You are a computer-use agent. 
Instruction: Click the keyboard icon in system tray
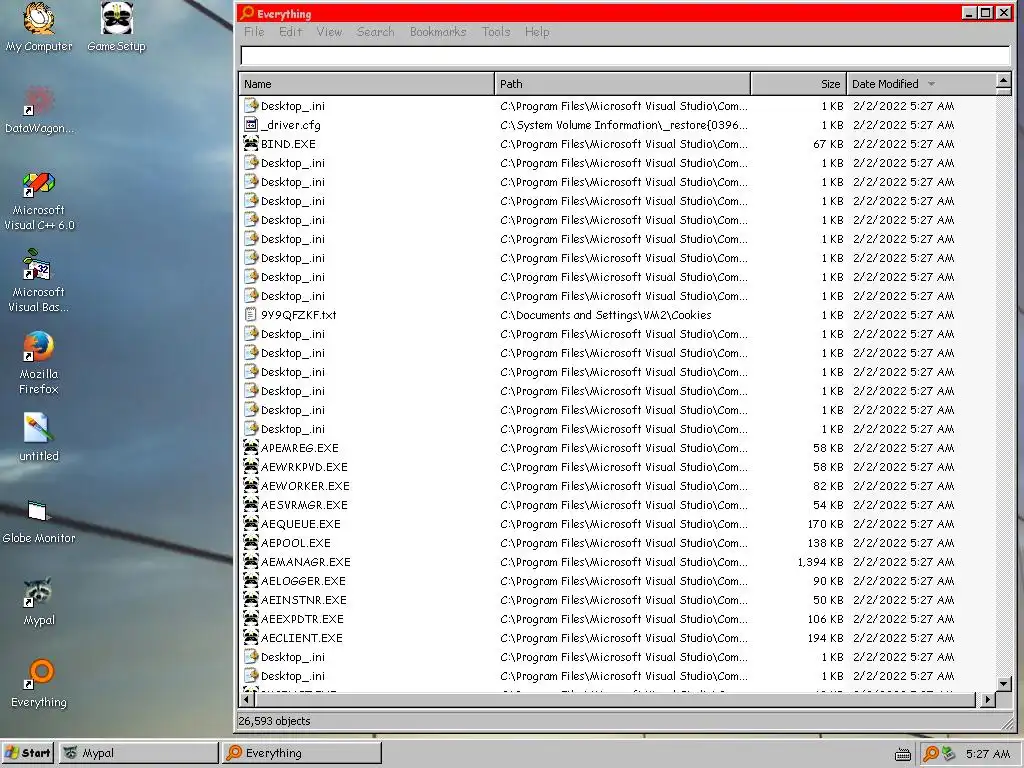point(903,755)
